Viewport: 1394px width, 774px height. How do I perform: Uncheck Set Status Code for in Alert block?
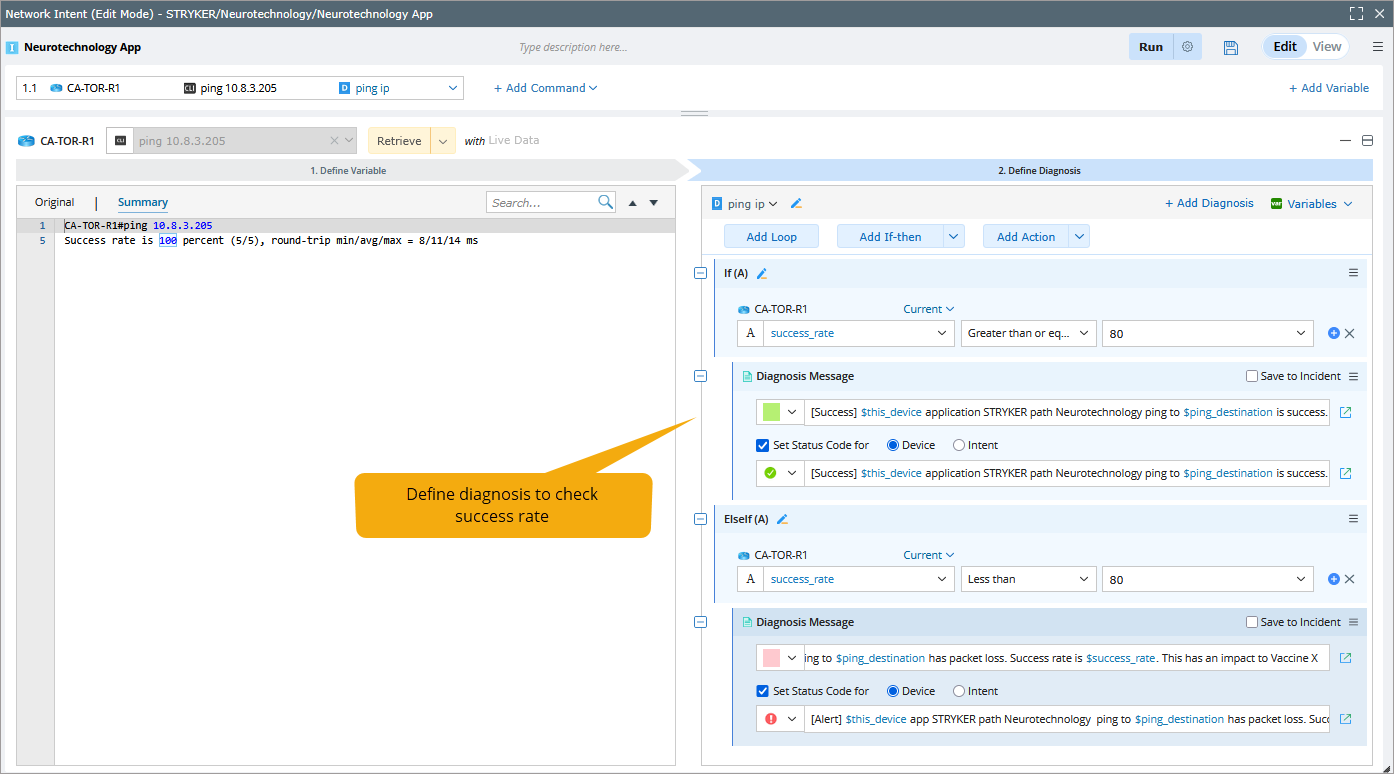(764, 691)
